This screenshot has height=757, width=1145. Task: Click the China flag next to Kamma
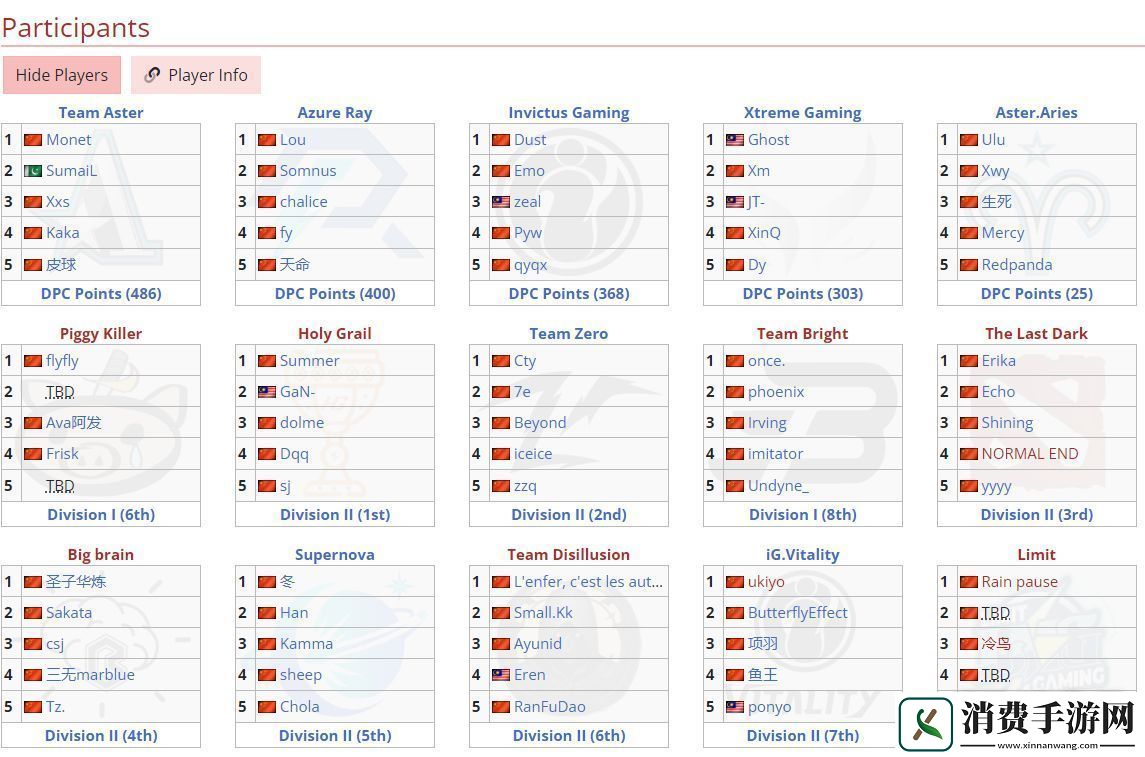(x=267, y=644)
